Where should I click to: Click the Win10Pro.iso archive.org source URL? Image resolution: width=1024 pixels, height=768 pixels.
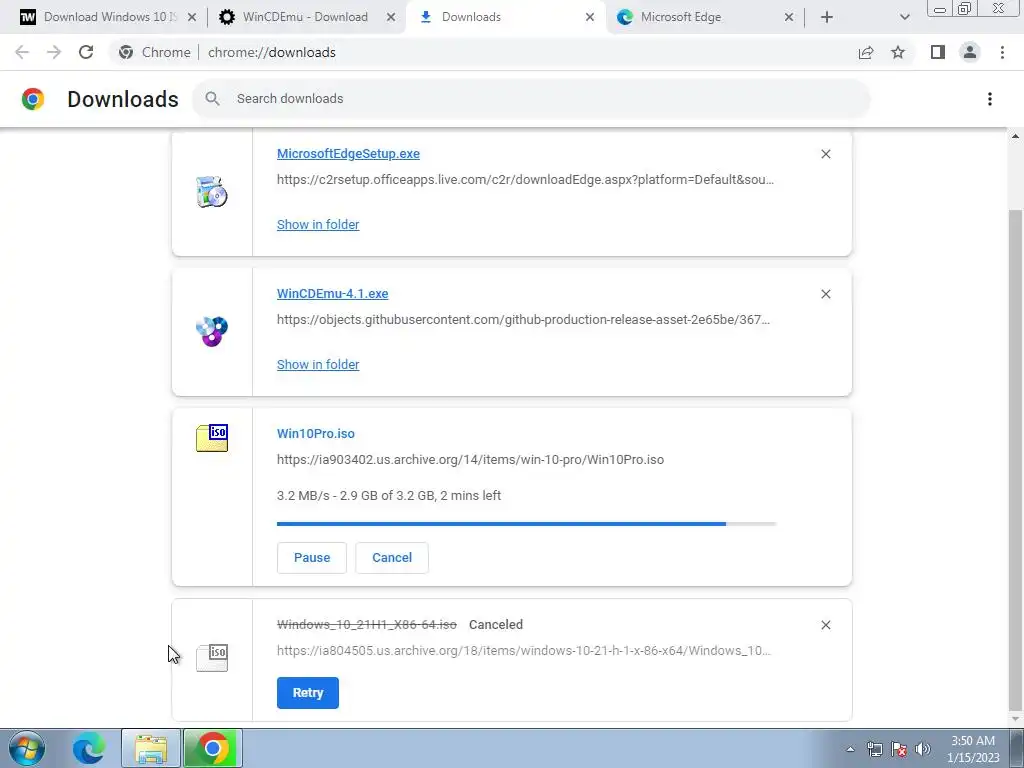(470, 460)
